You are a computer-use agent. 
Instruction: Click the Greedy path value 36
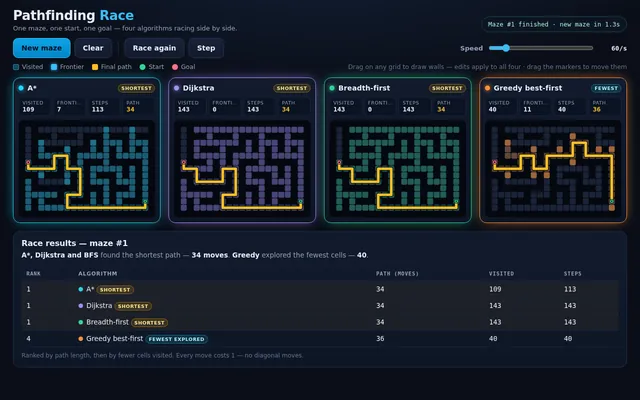click(x=596, y=109)
